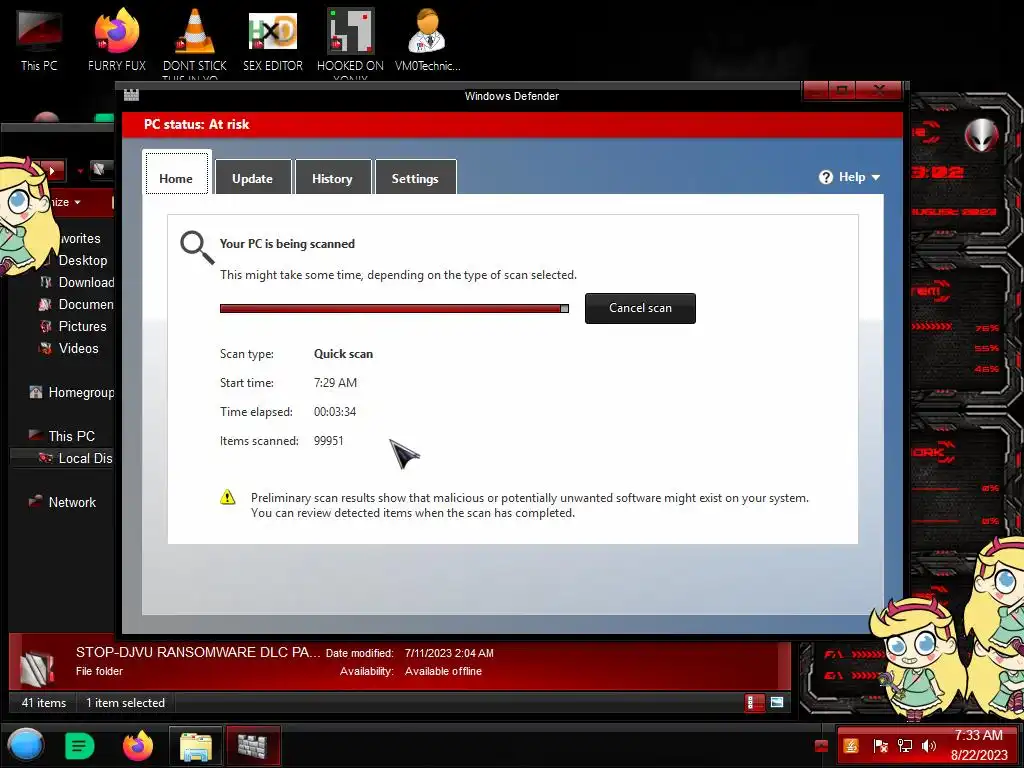Click the Java tray icon
This screenshot has height=768, width=1024.
coord(851,746)
